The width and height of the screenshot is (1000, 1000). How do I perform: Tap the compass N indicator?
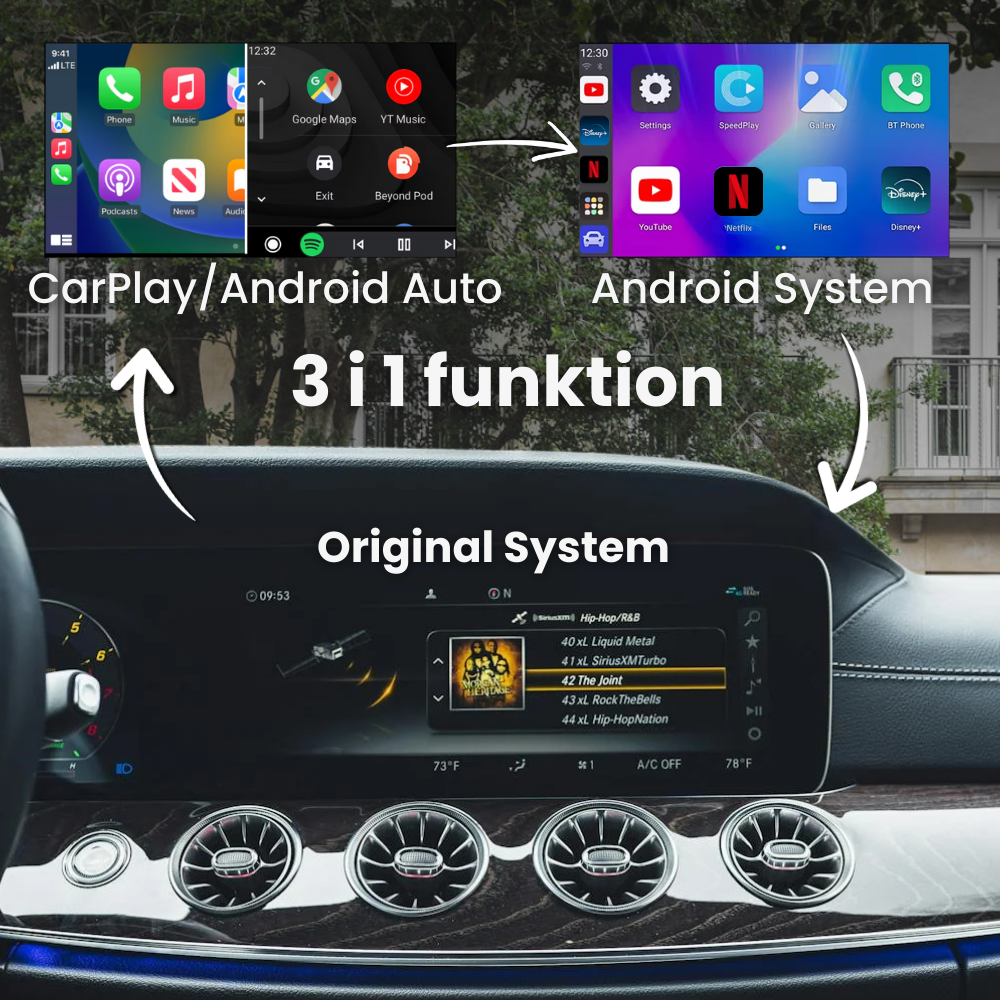499,594
